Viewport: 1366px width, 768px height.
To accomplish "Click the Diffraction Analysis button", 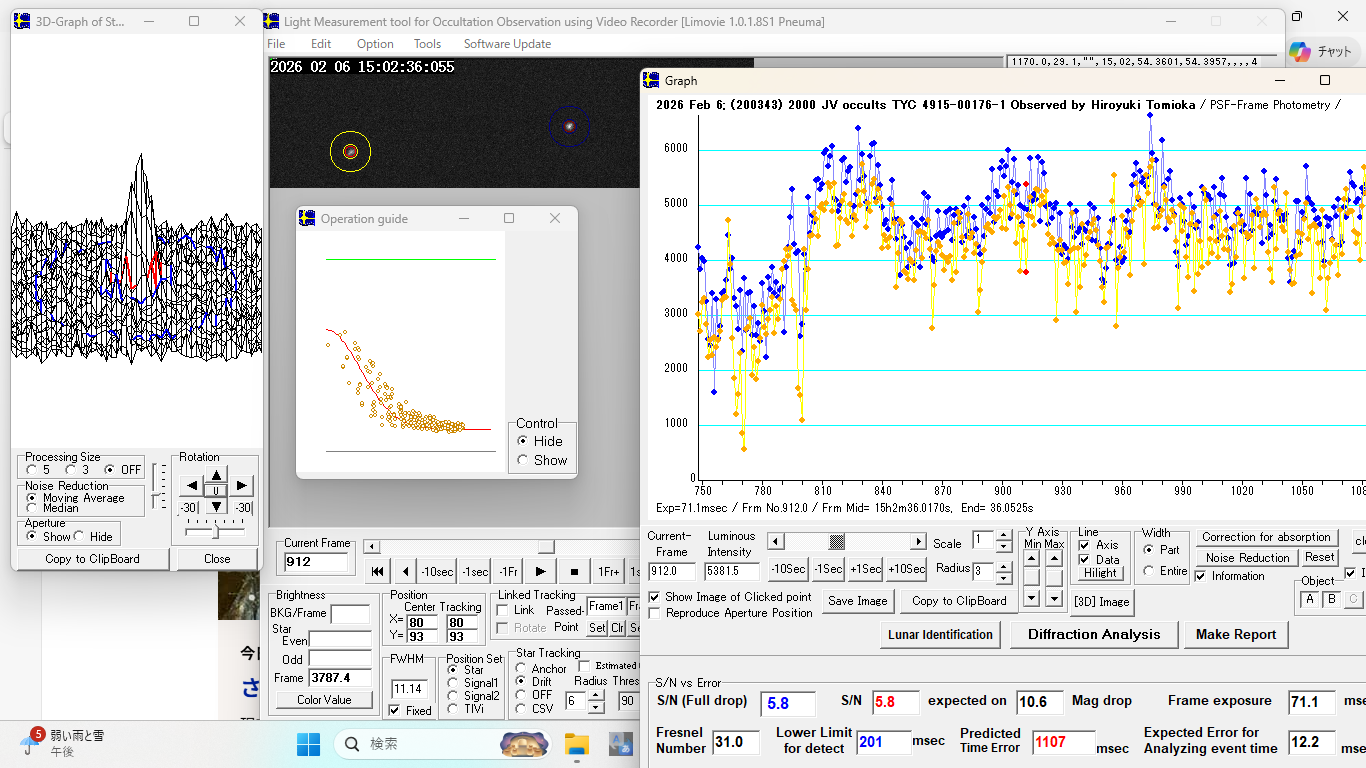I will pos(1093,634).
